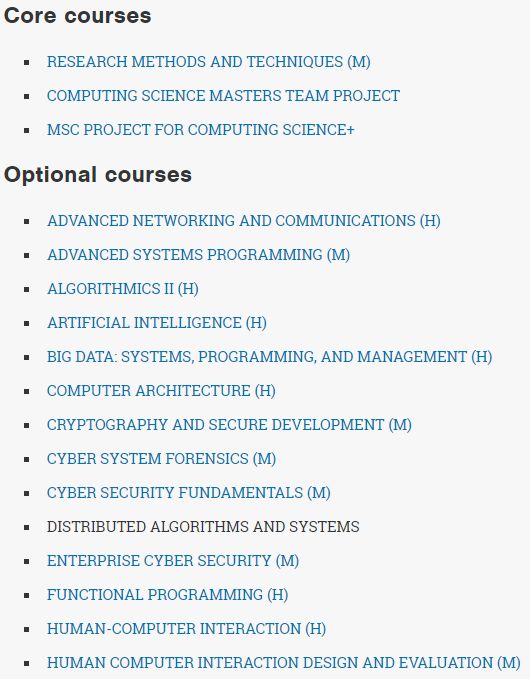This screenshot has height=679, width=530.
Task: Click bullet beside Algorithmics II (H)
Action: [x=27, y=289]
